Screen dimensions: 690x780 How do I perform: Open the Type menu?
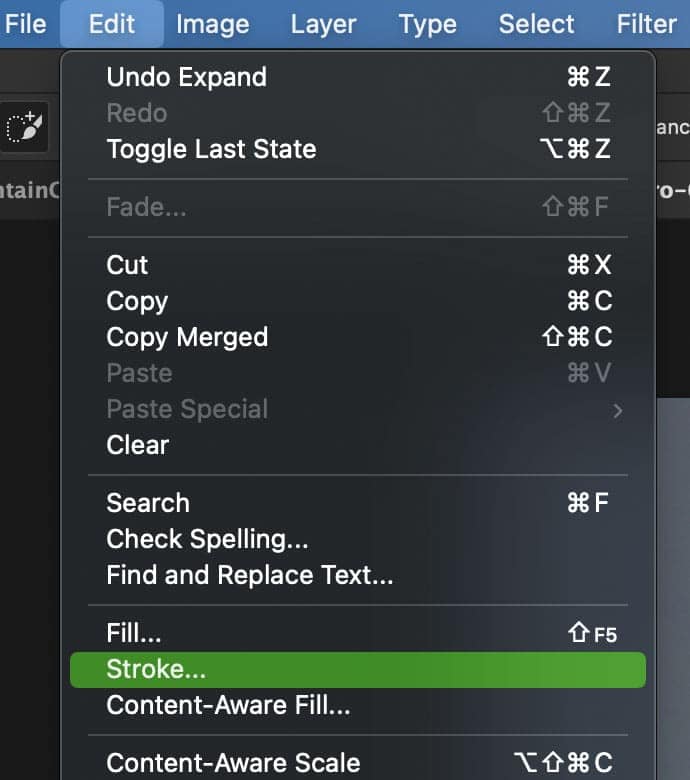(428, 24)
